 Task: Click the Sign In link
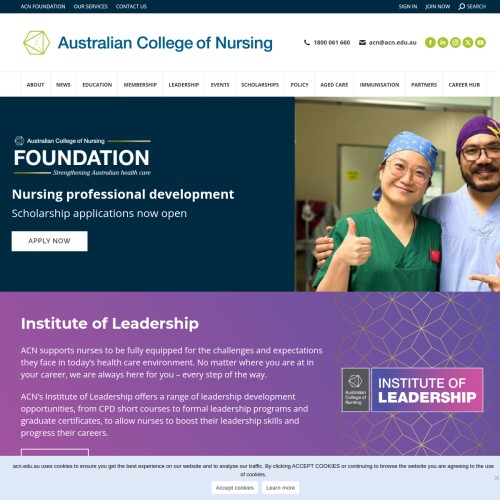[x=408, y=6]
